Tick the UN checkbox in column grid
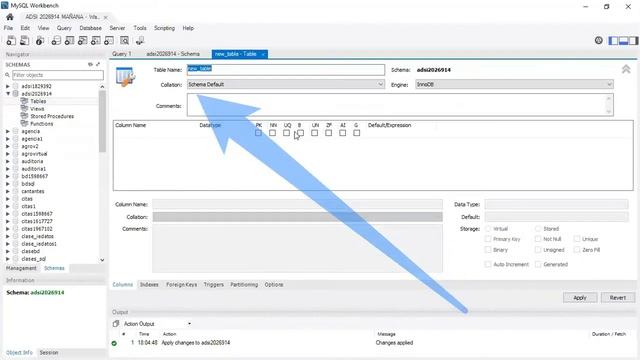Screen dimensions: 640x360 coord(315,133)
